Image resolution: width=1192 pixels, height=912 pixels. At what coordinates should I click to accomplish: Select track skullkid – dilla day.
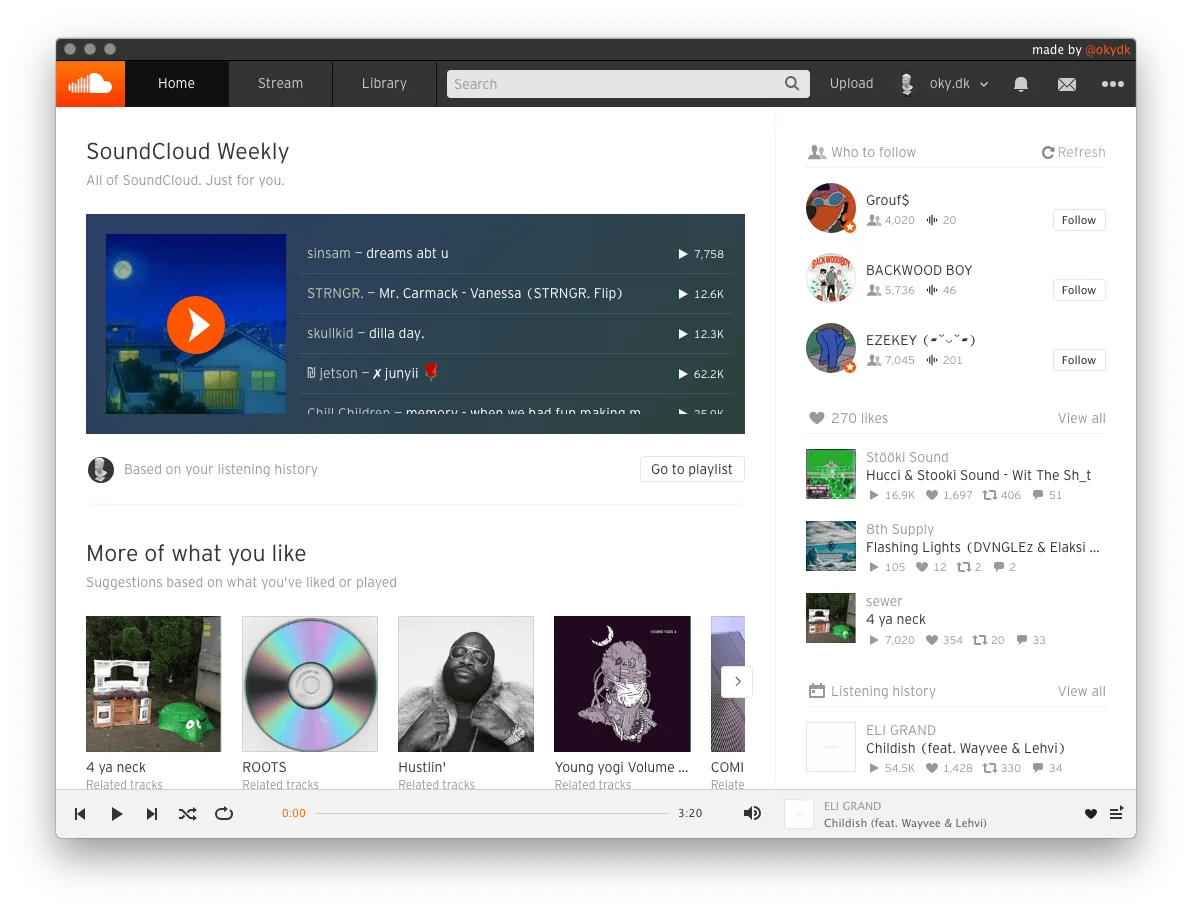[x=515, y=334]
